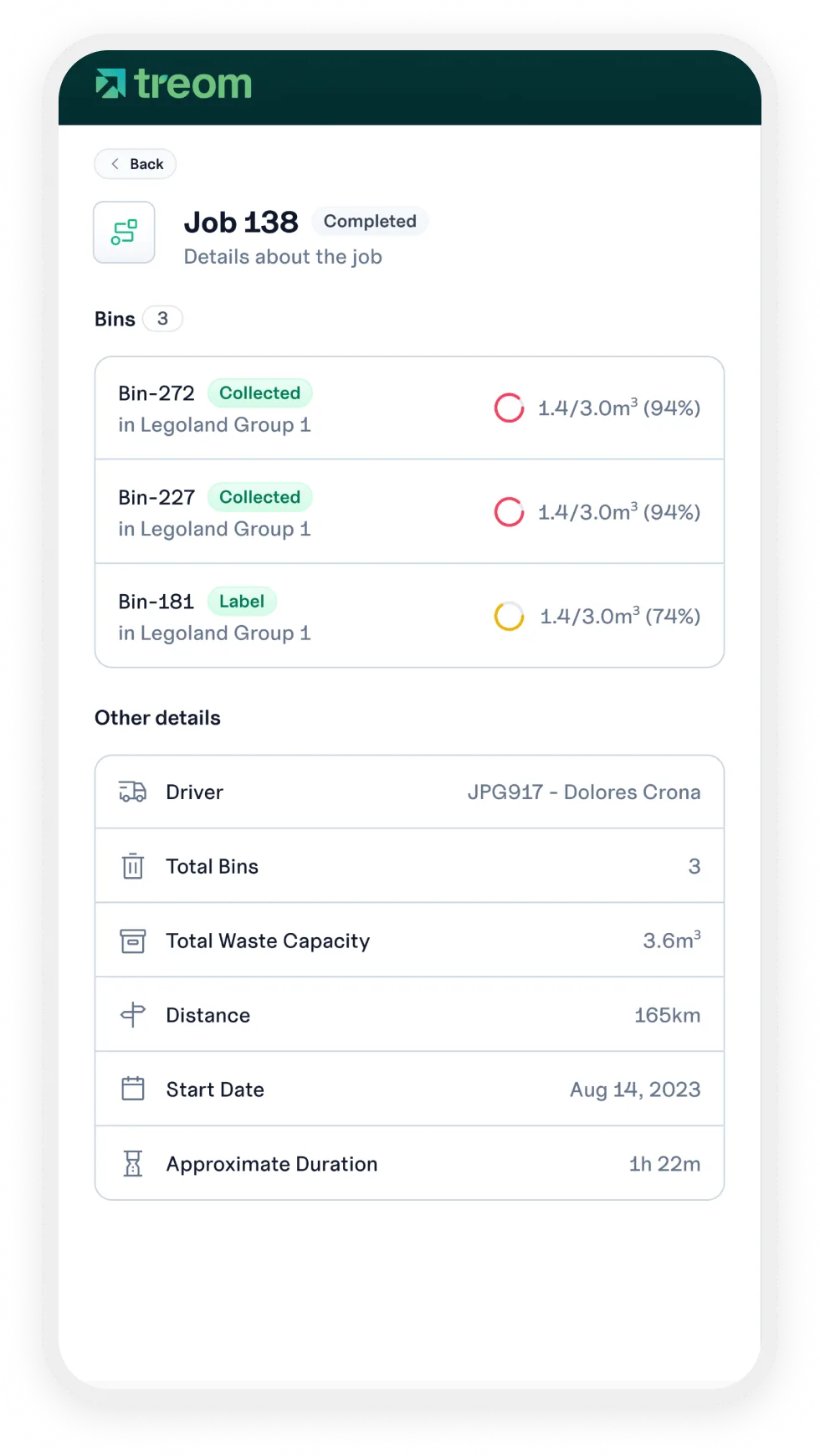Click the Label tag on Bin-181
This screenshot has height=1456, width=820.
241,602
